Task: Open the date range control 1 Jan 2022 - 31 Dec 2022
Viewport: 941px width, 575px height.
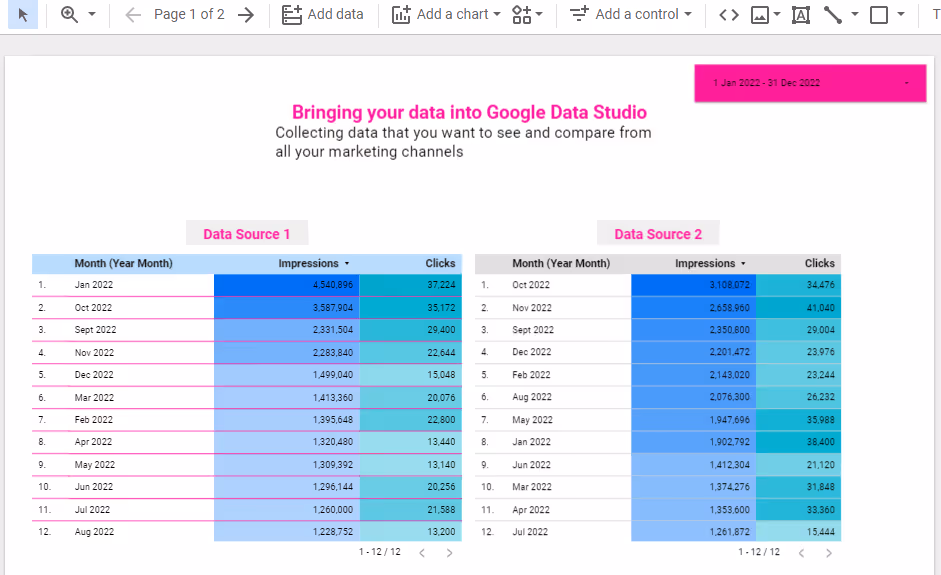Action: tap(810, 83)
